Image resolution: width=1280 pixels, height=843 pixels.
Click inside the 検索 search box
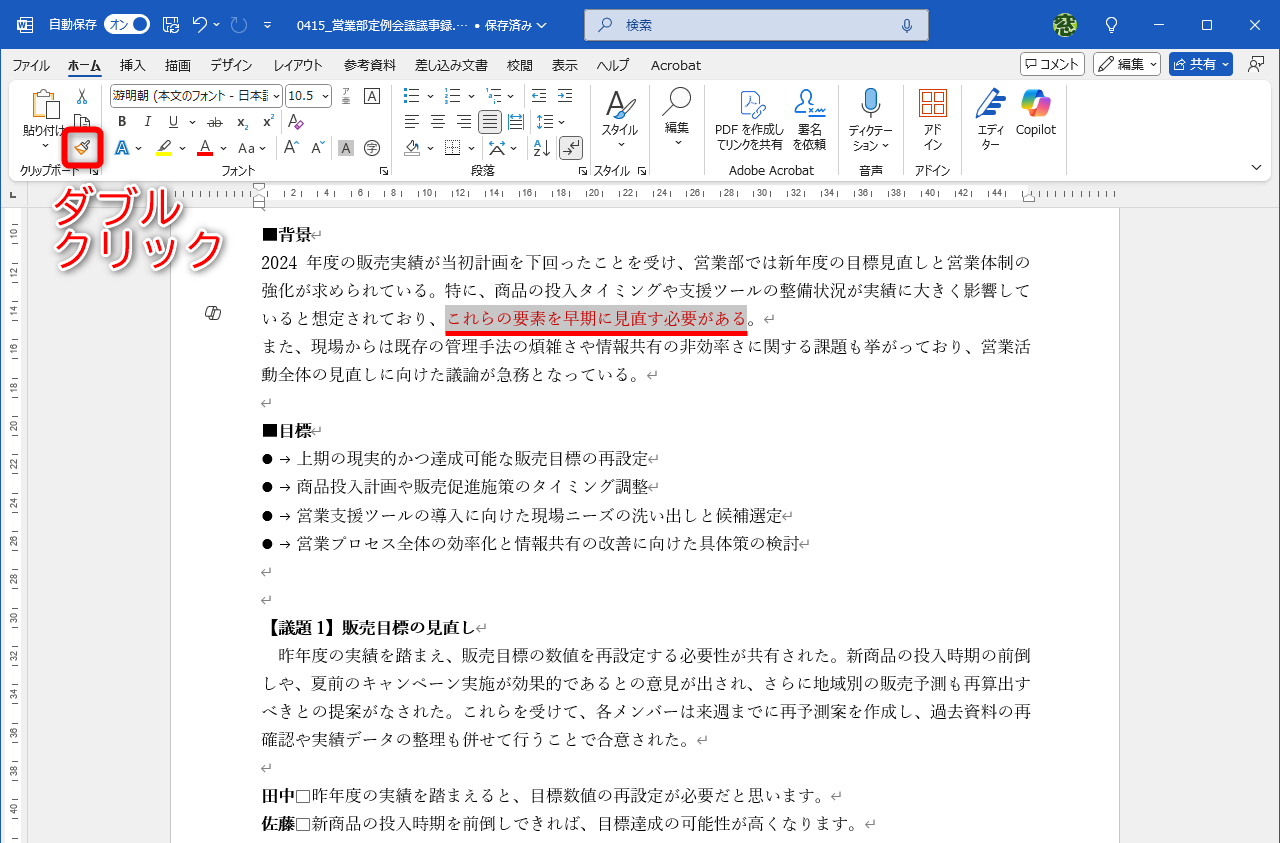click(x=755, y=24)
